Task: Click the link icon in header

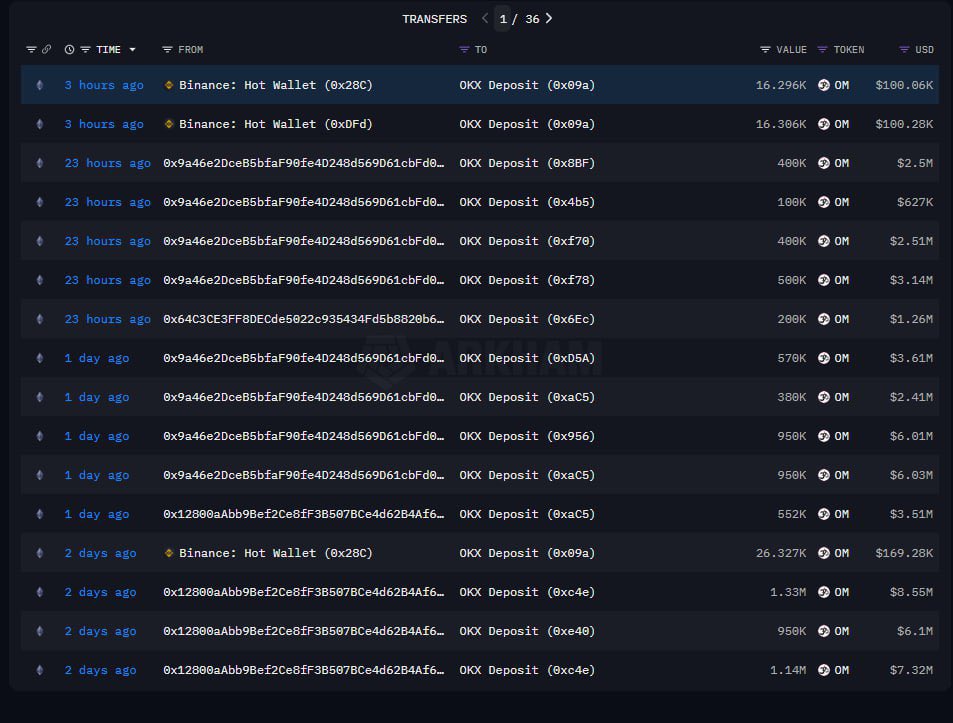Action: (x=46, y=49)
